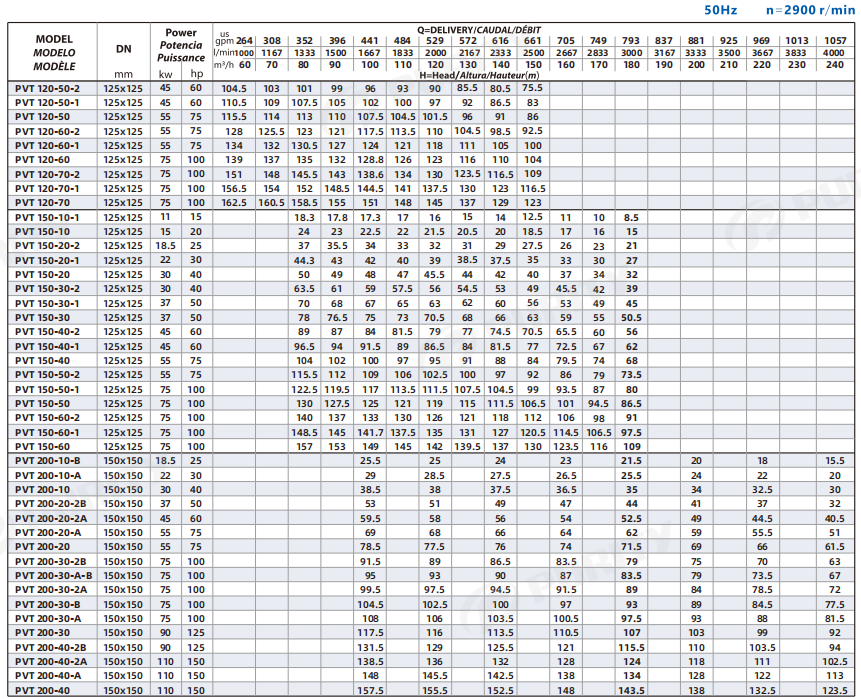Click the PVT 200-30-A-B model name

[x=55, y=576]
